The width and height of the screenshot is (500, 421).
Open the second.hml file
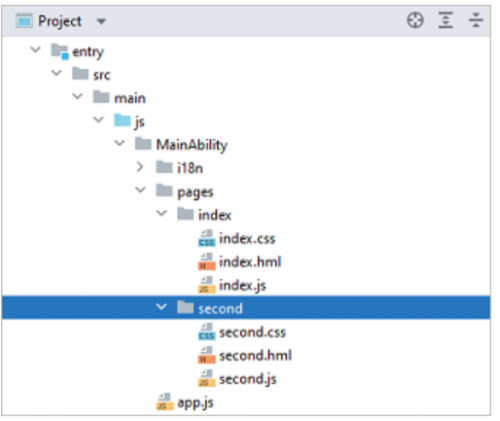click(255, 356)
